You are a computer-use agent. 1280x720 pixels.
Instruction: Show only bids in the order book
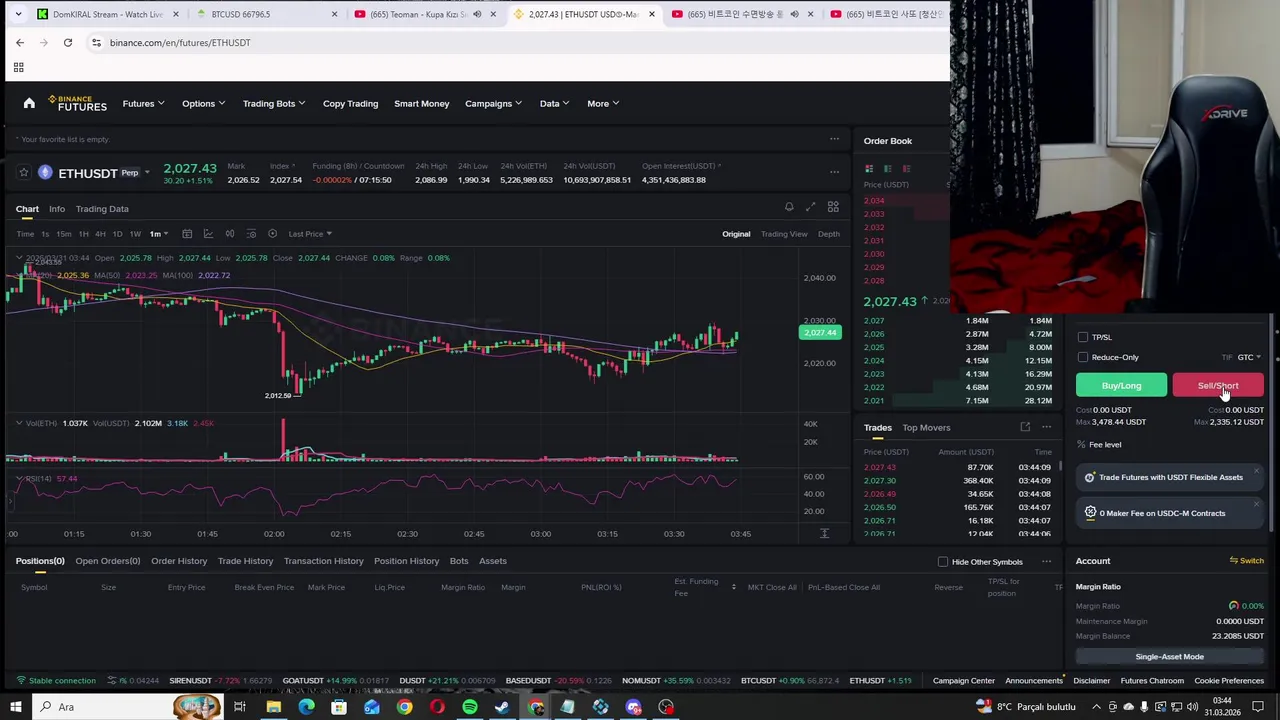888,168
